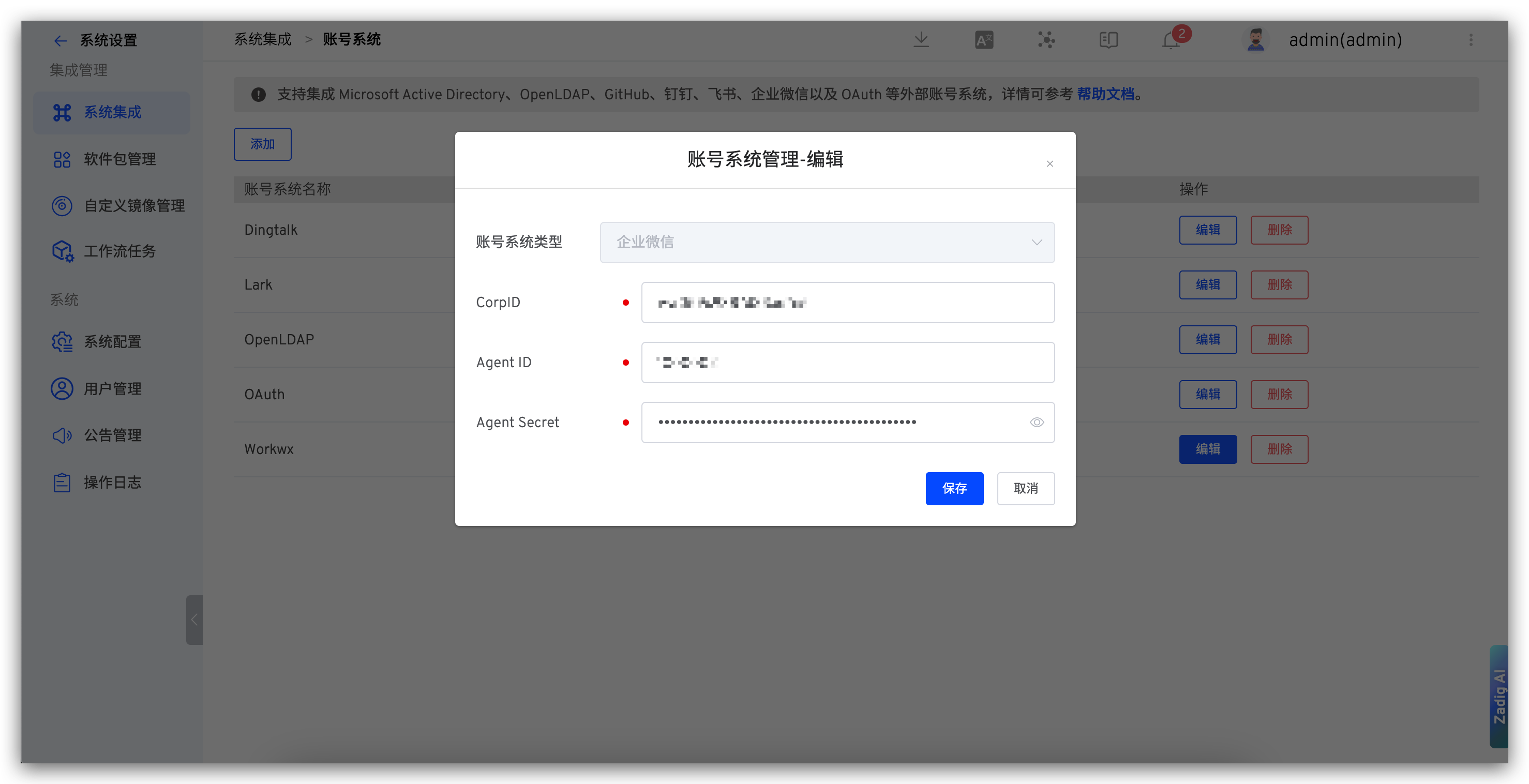Screen dimensions: 1529x784
Task: Close the 账号系统管理-编辑 dialog
Action: (1050, 164)
